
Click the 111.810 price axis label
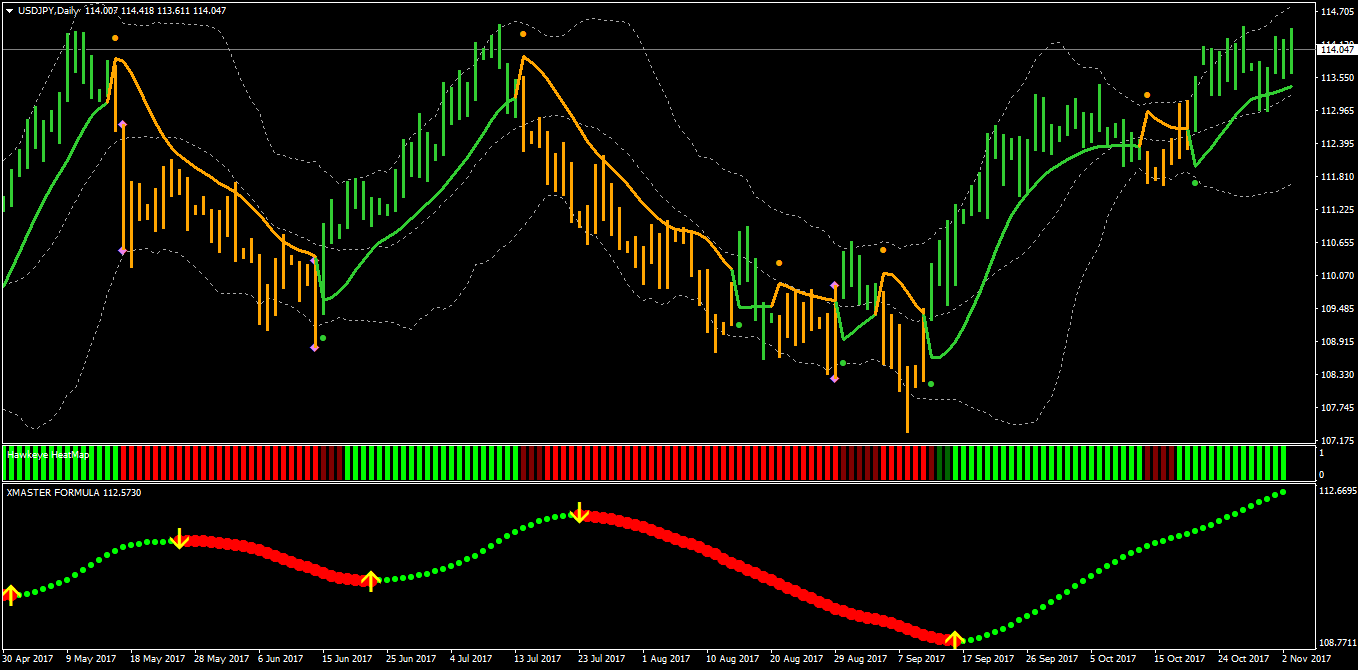coord(1336,177)
